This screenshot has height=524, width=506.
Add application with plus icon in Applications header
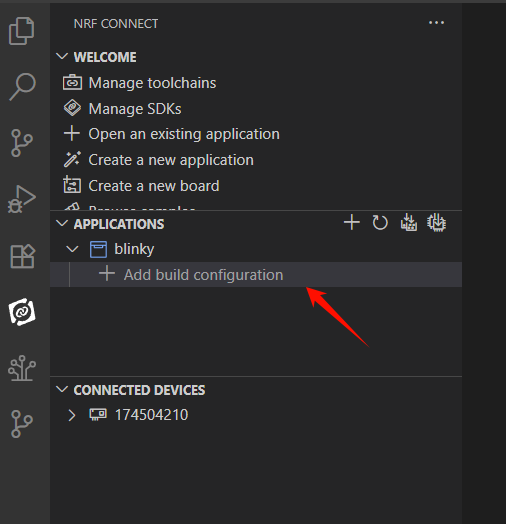352,222
